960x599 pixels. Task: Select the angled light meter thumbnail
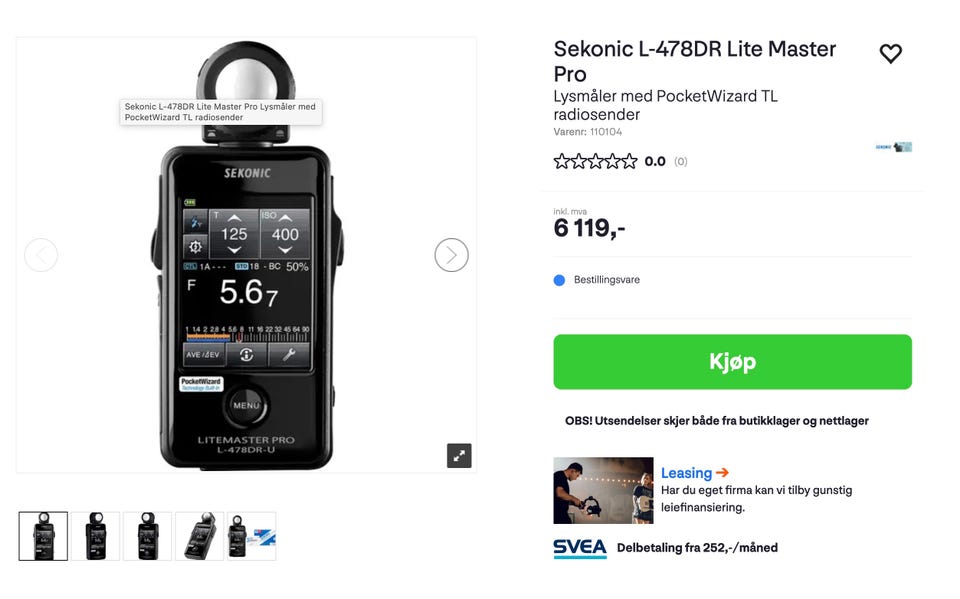coord(200,536)
